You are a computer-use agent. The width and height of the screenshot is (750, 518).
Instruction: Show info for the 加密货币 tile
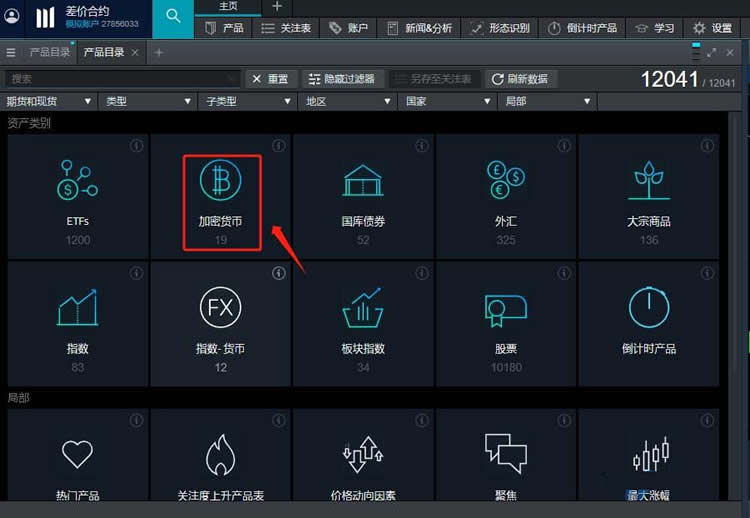pyautogui.click(x=279, y=145)
